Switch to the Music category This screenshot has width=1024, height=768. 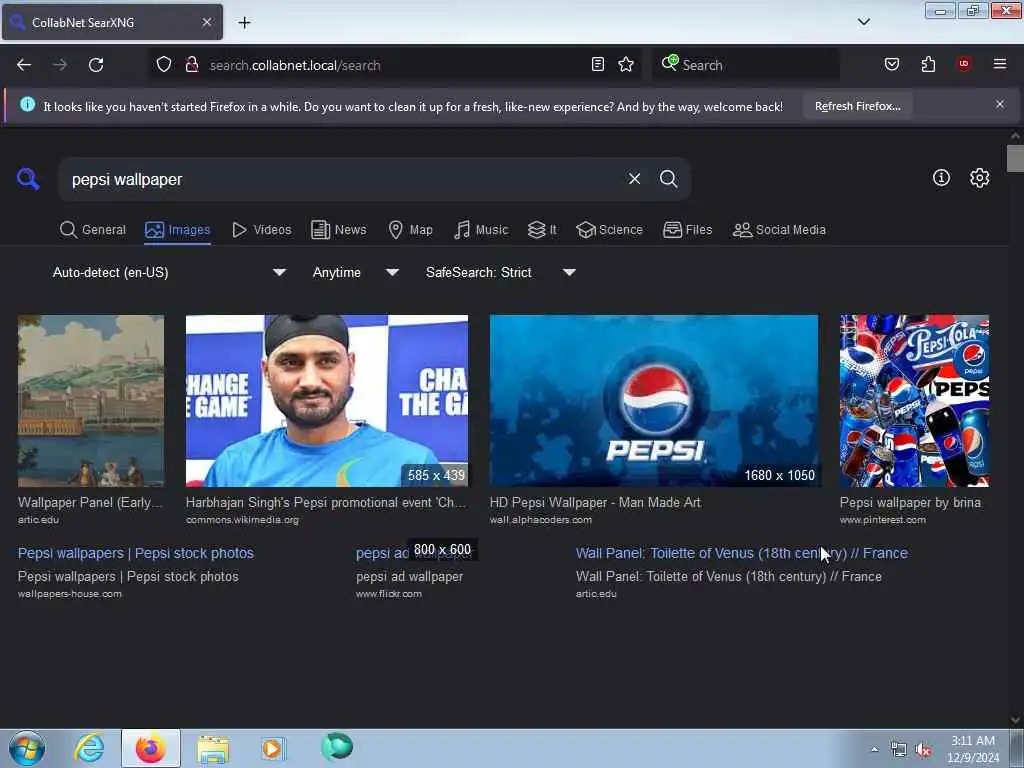[481, 230]
